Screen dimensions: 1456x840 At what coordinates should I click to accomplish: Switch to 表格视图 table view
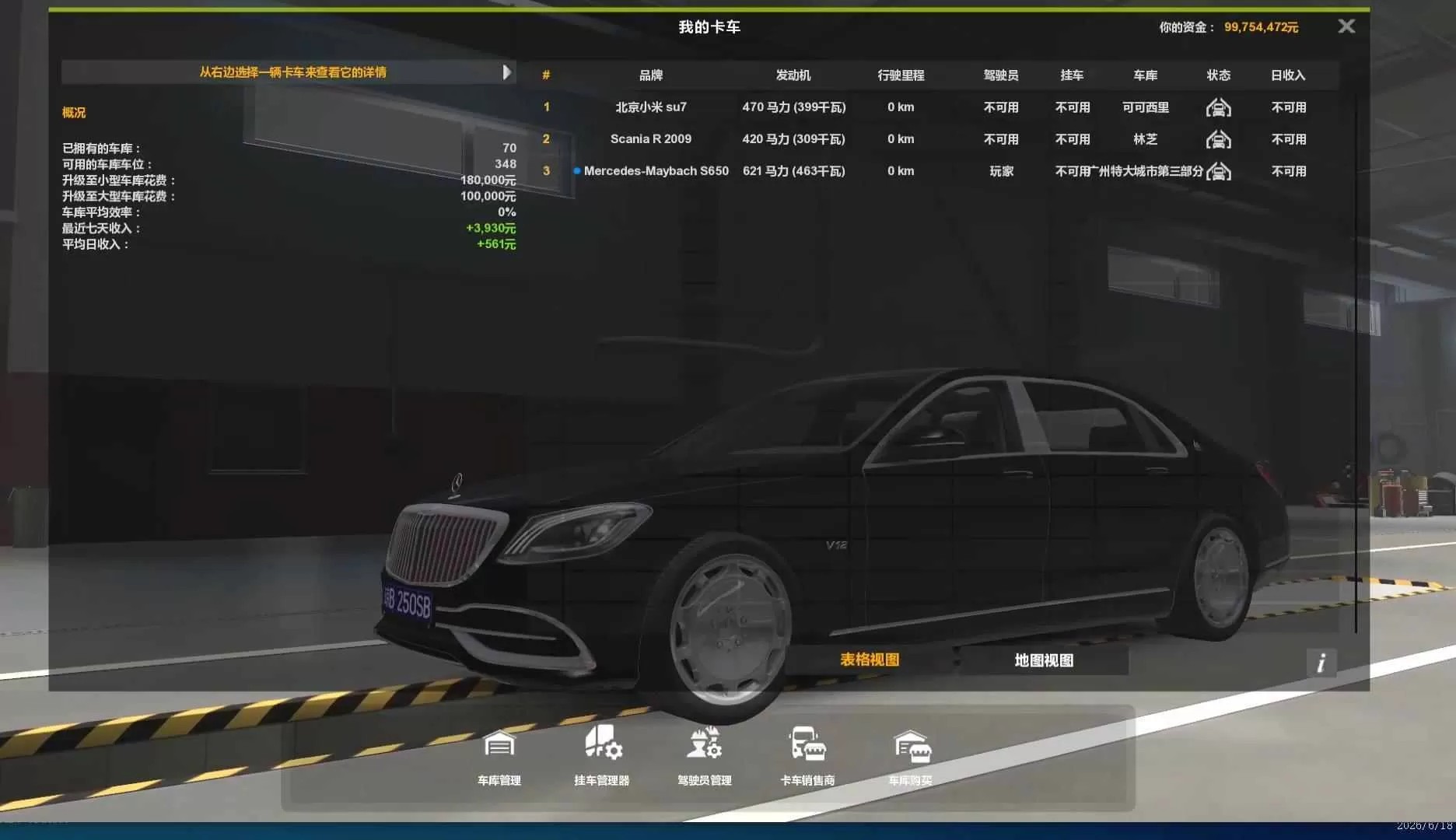[870, 660]
